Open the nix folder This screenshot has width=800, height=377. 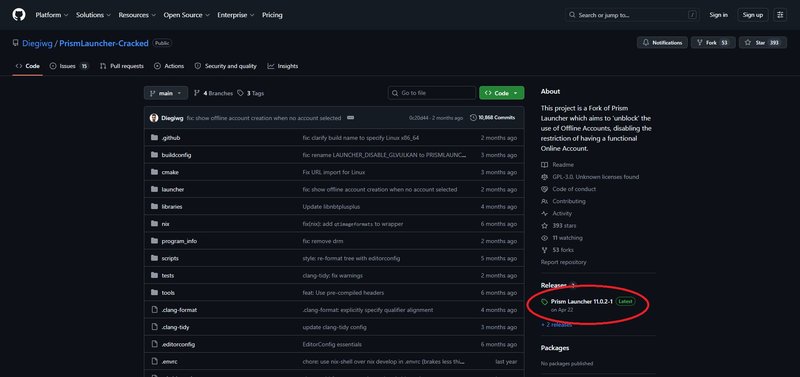(x=165, y=224)
